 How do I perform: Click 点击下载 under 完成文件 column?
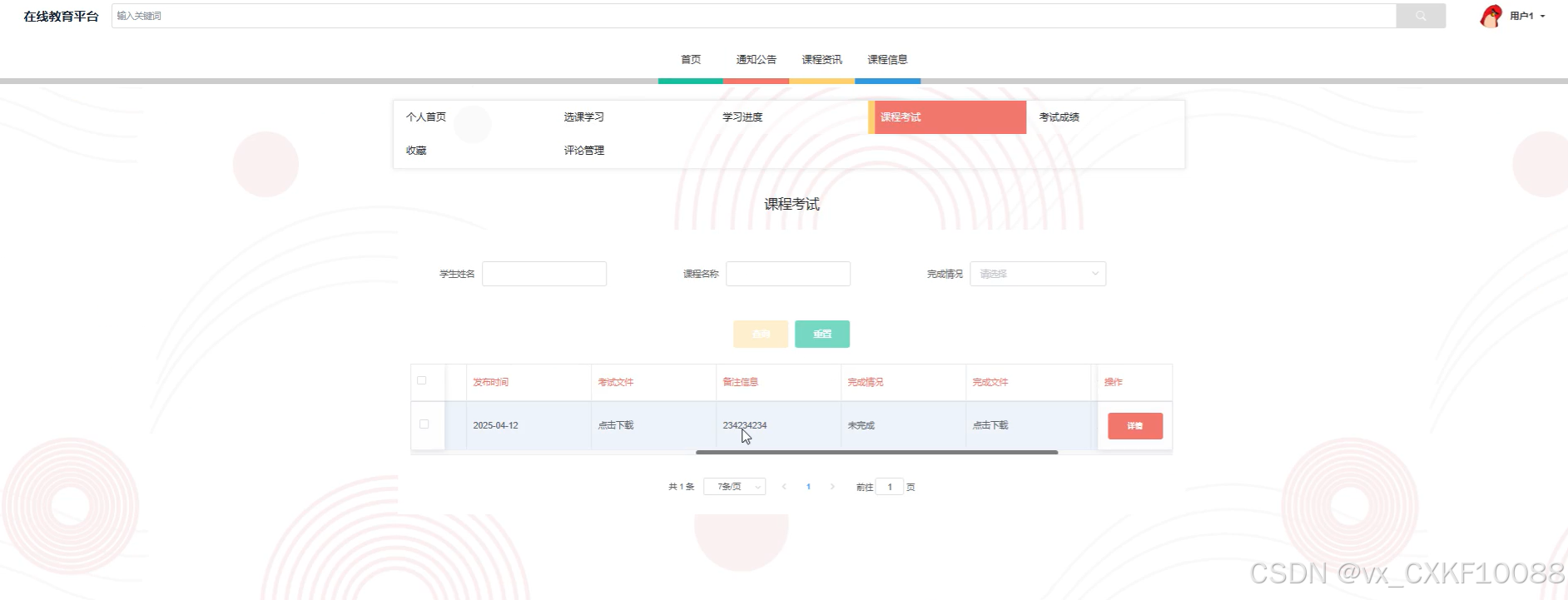(x=990, y=425)
